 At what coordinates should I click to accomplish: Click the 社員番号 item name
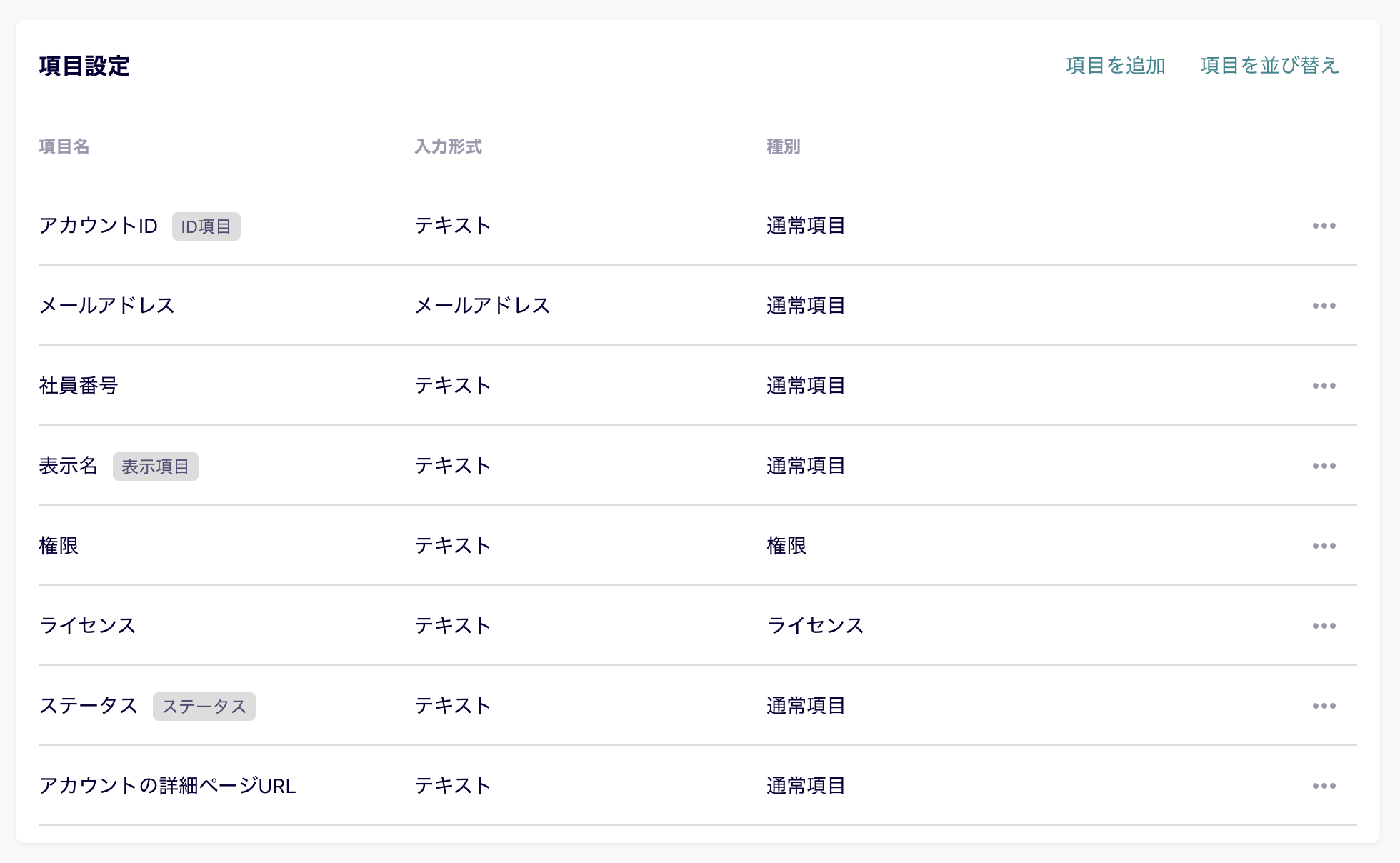coord(79,386)
